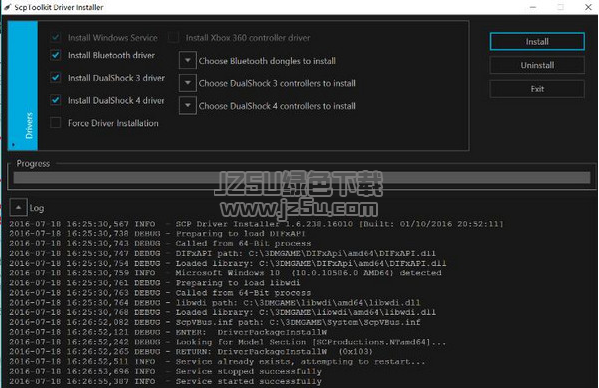Image resolution: width=599 pixels, height=388 pixels.
Task: Click the ScpToolkit title bar app icon
Action: (x=8, y=7)
